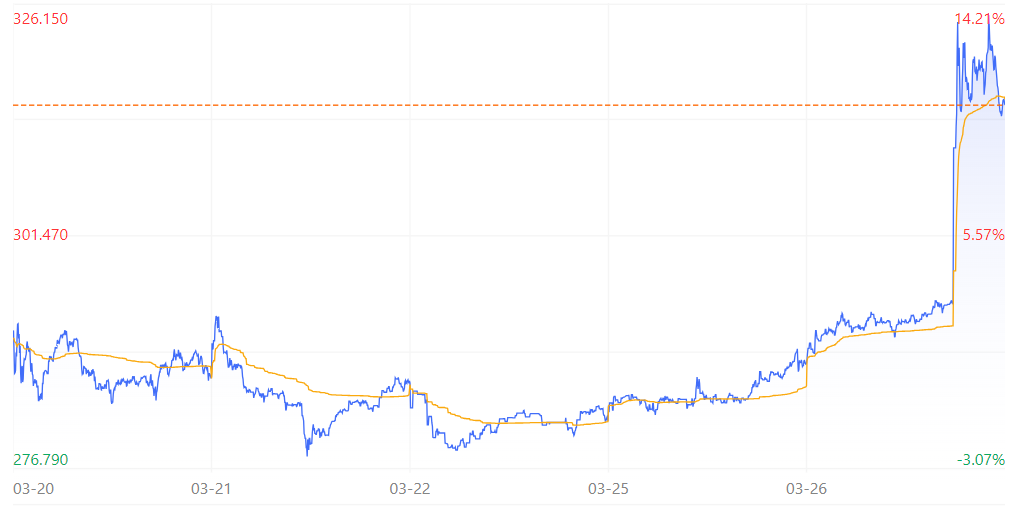Click the 14.21% percentage label
1017x511 pixels.
point(979,19)
